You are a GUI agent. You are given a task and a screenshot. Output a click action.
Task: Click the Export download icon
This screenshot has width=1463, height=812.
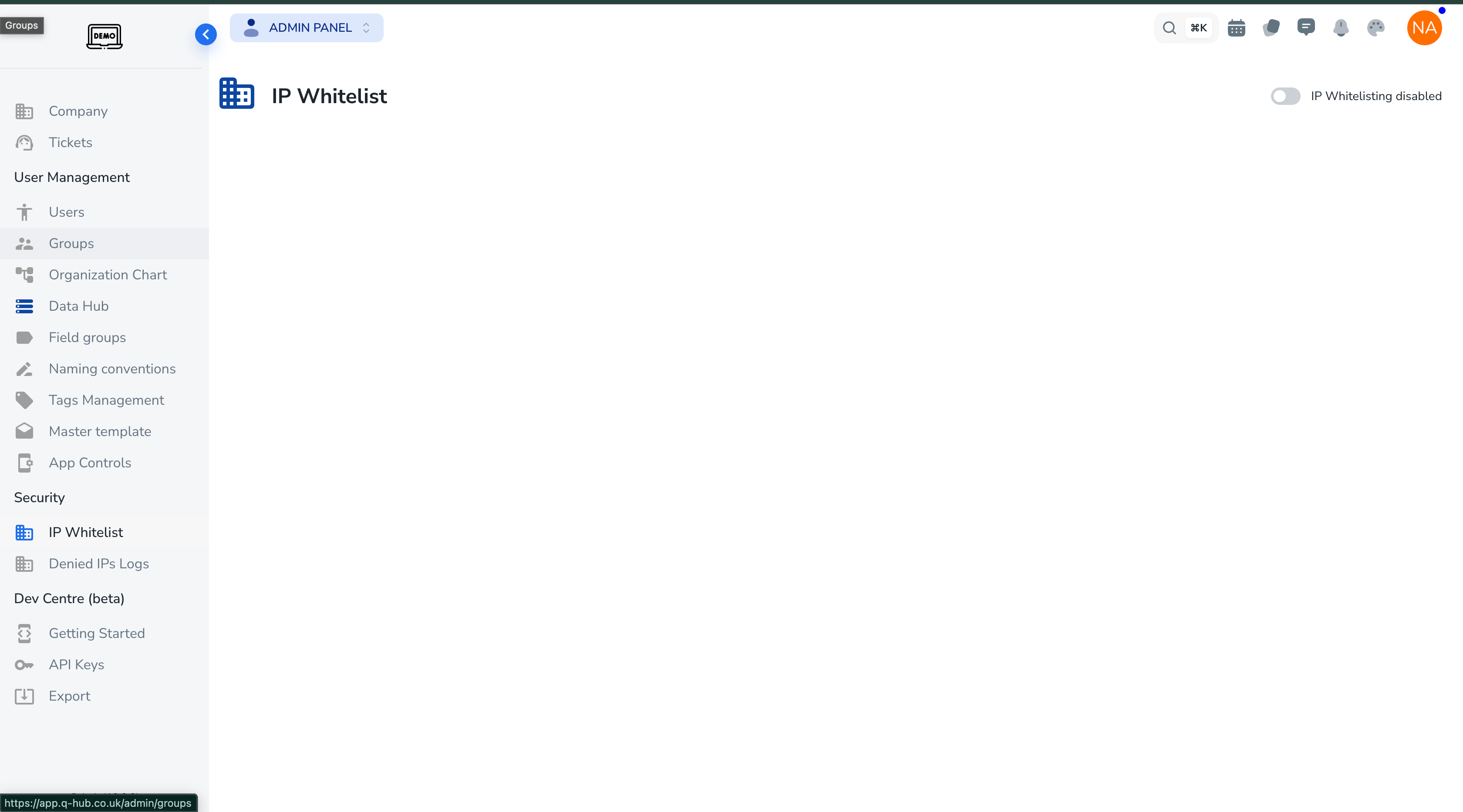tap(24, 696)
